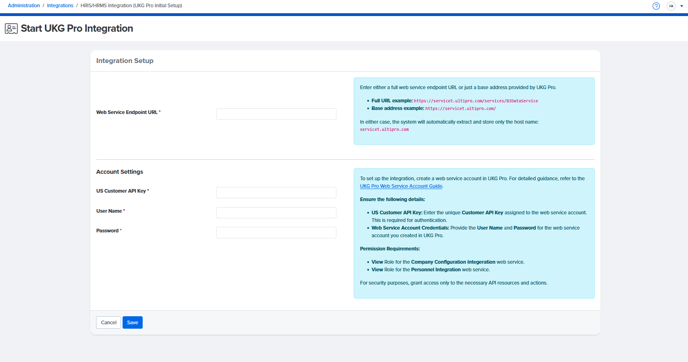688x362 pixels.
Task: Click the user avatar icon in header
Action: click(x=671, y=6)
